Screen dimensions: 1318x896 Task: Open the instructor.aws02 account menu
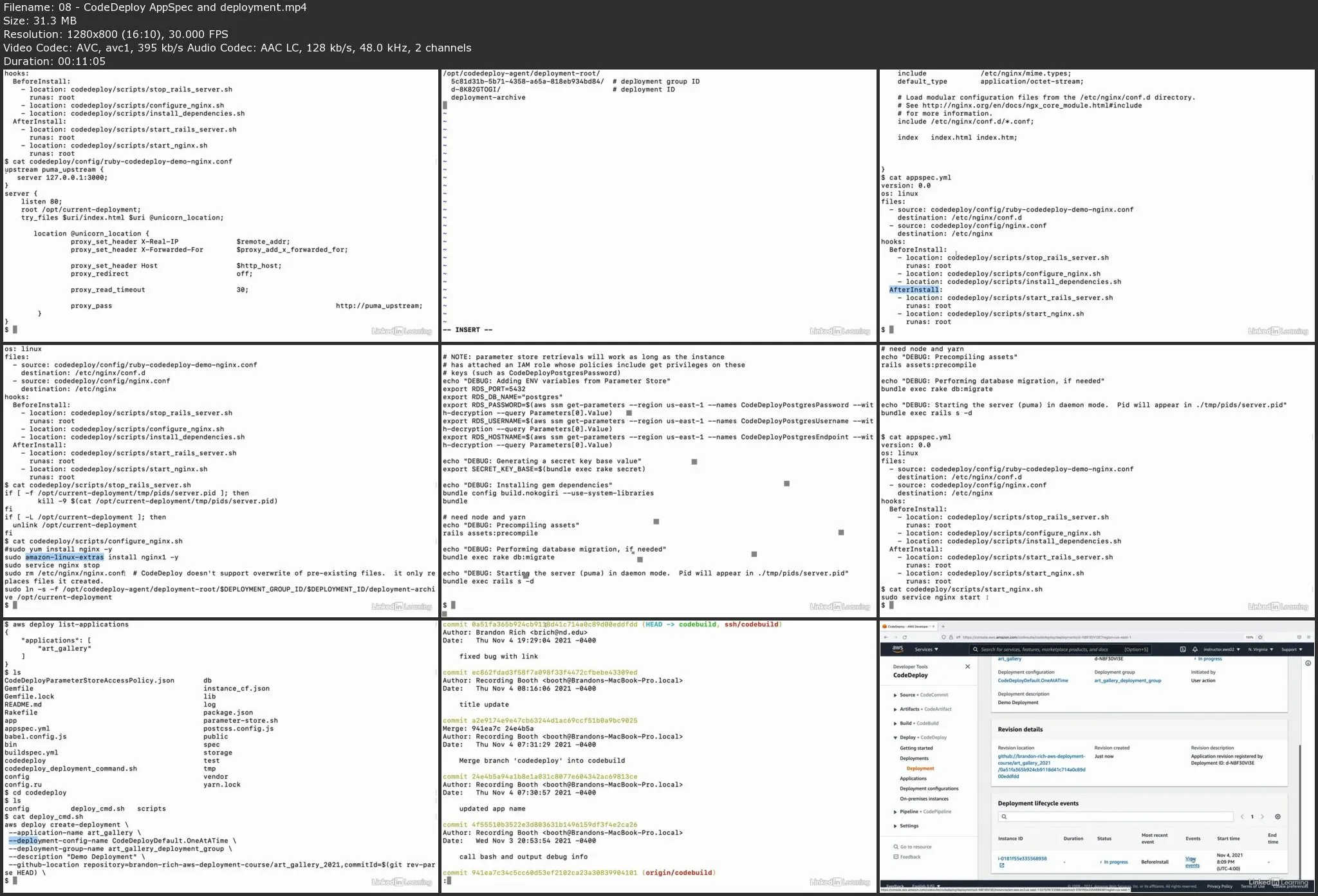pyautogui.click(x=1223, y=649)
